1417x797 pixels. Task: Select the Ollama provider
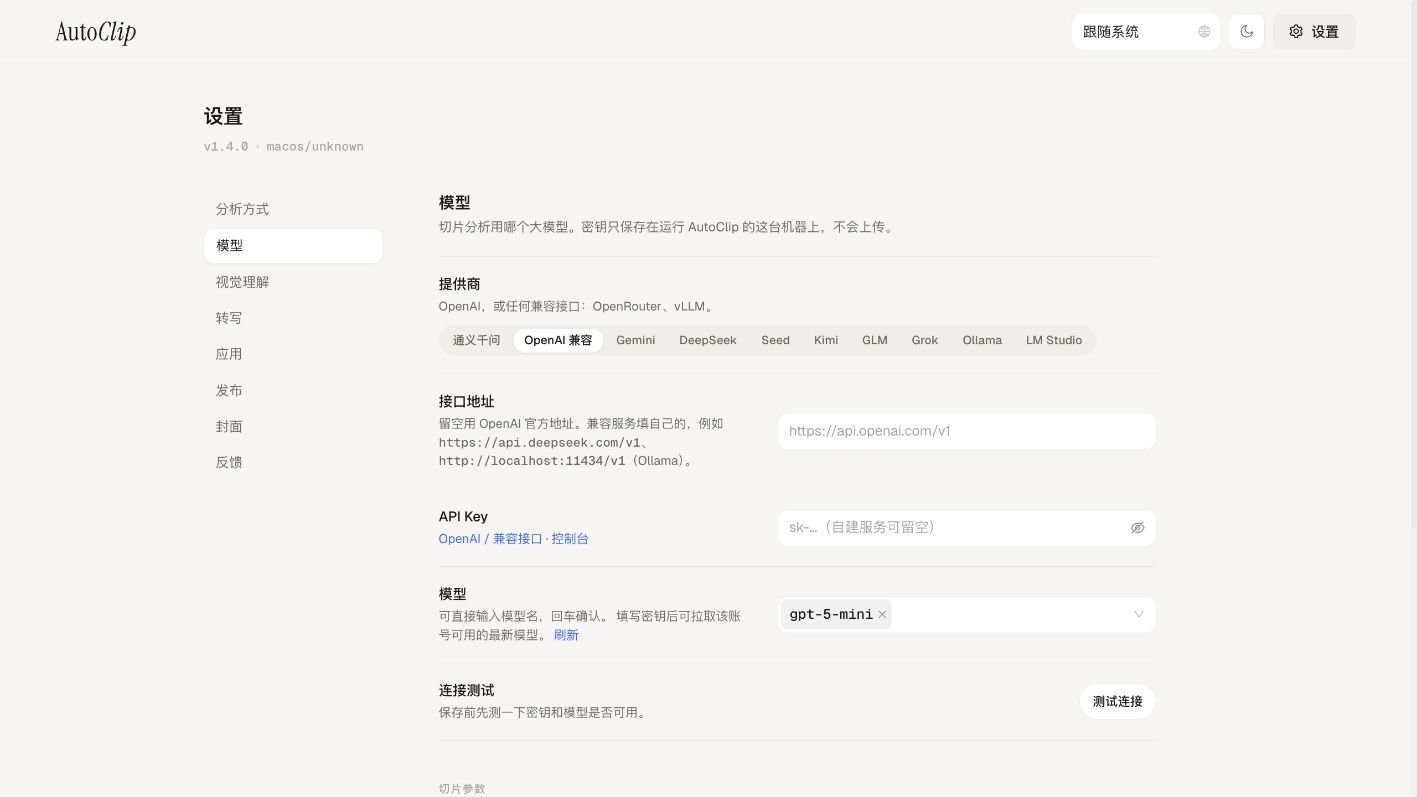982,340
